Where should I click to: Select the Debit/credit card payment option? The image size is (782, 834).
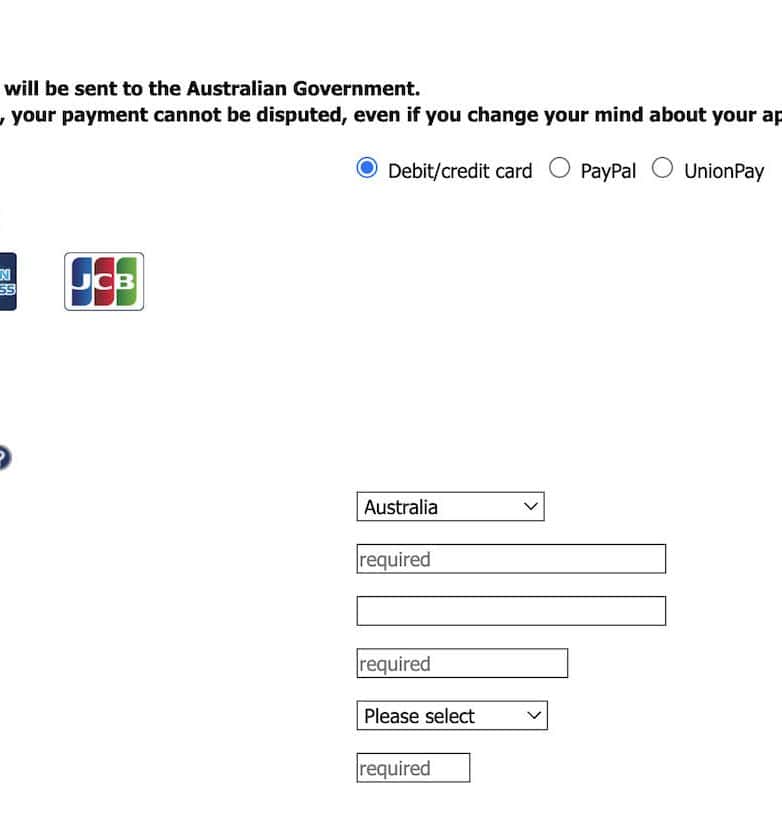tap(367, 169)
